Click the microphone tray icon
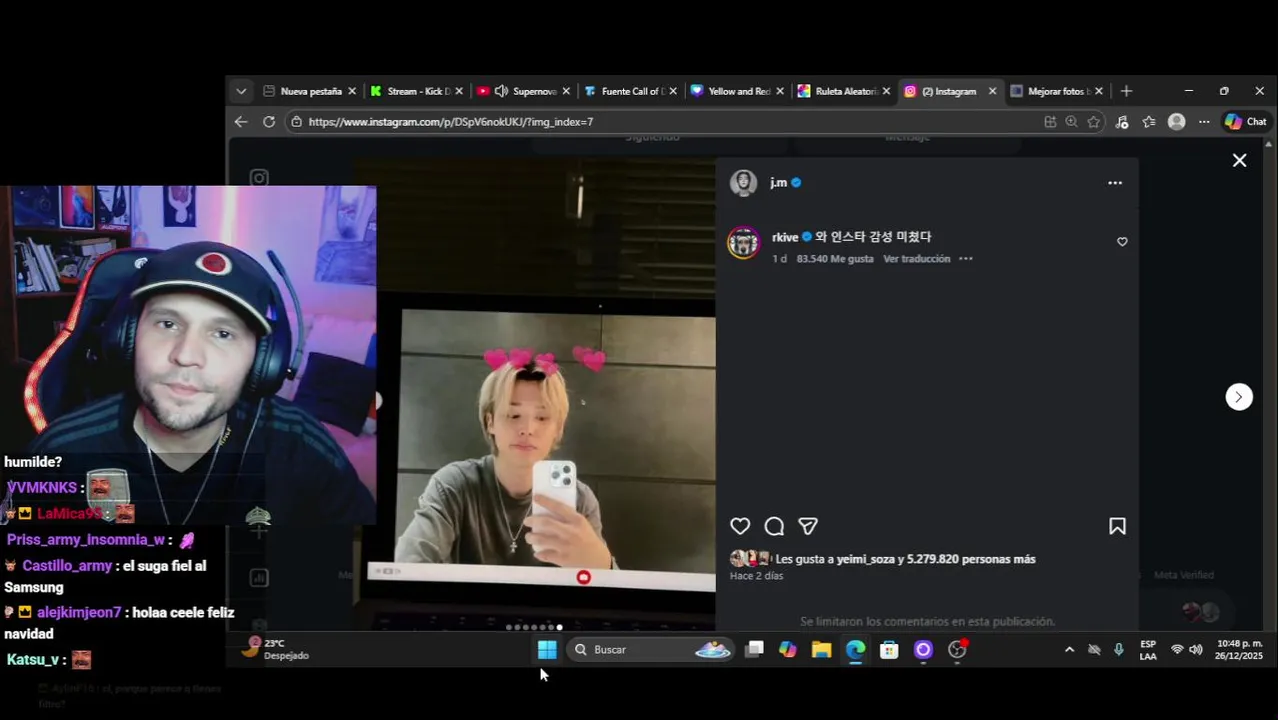Image resolution: width=1278 pixels, height=720 pixels. click(x=1118, y=650)
